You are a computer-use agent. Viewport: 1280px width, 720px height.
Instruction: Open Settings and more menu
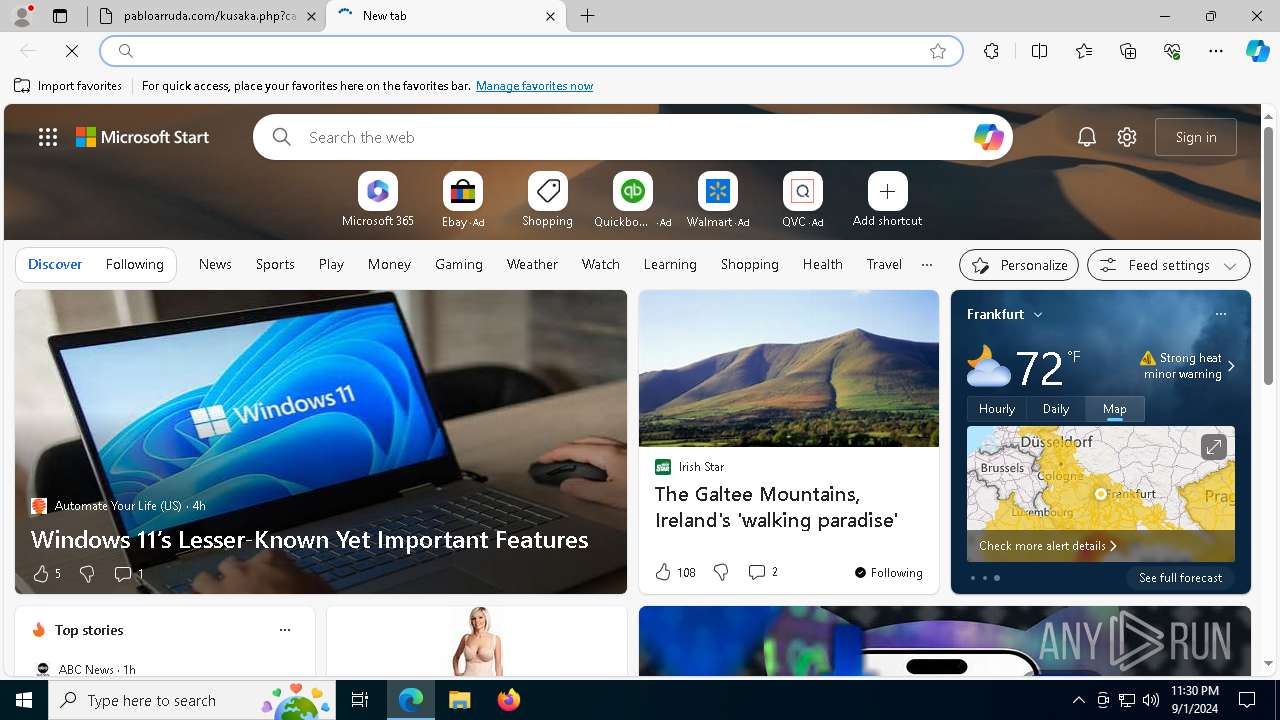point(1216,51)
